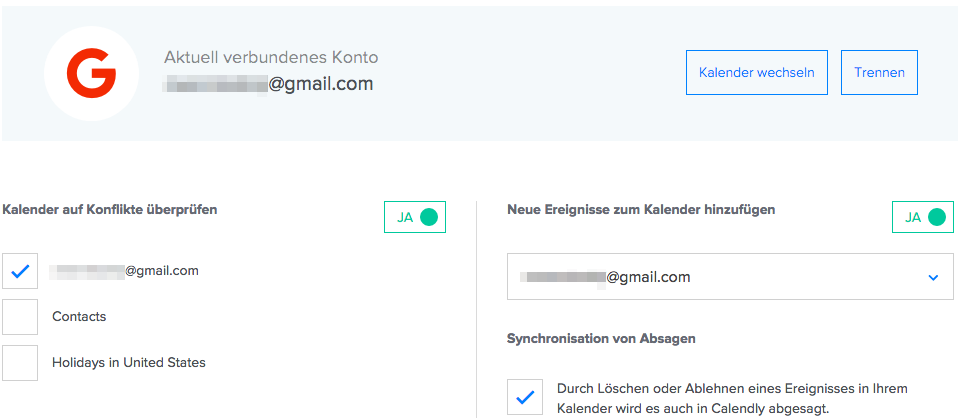This screenshot has height=418, width=962.
Task: Check the Holidays in United States box
Action: [20, 363]
